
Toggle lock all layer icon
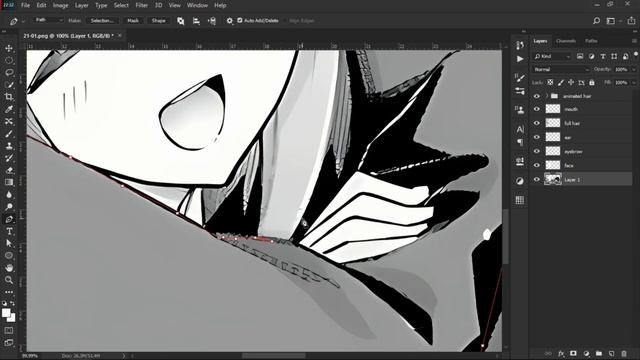(592, 82)
